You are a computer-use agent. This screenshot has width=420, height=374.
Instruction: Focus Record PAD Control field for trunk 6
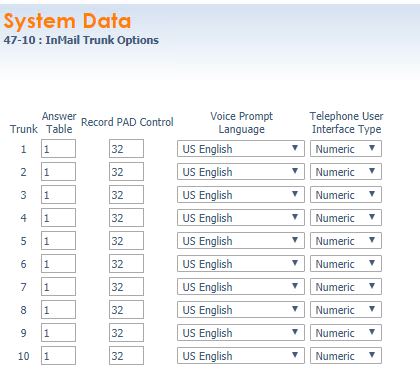[126, 264]
